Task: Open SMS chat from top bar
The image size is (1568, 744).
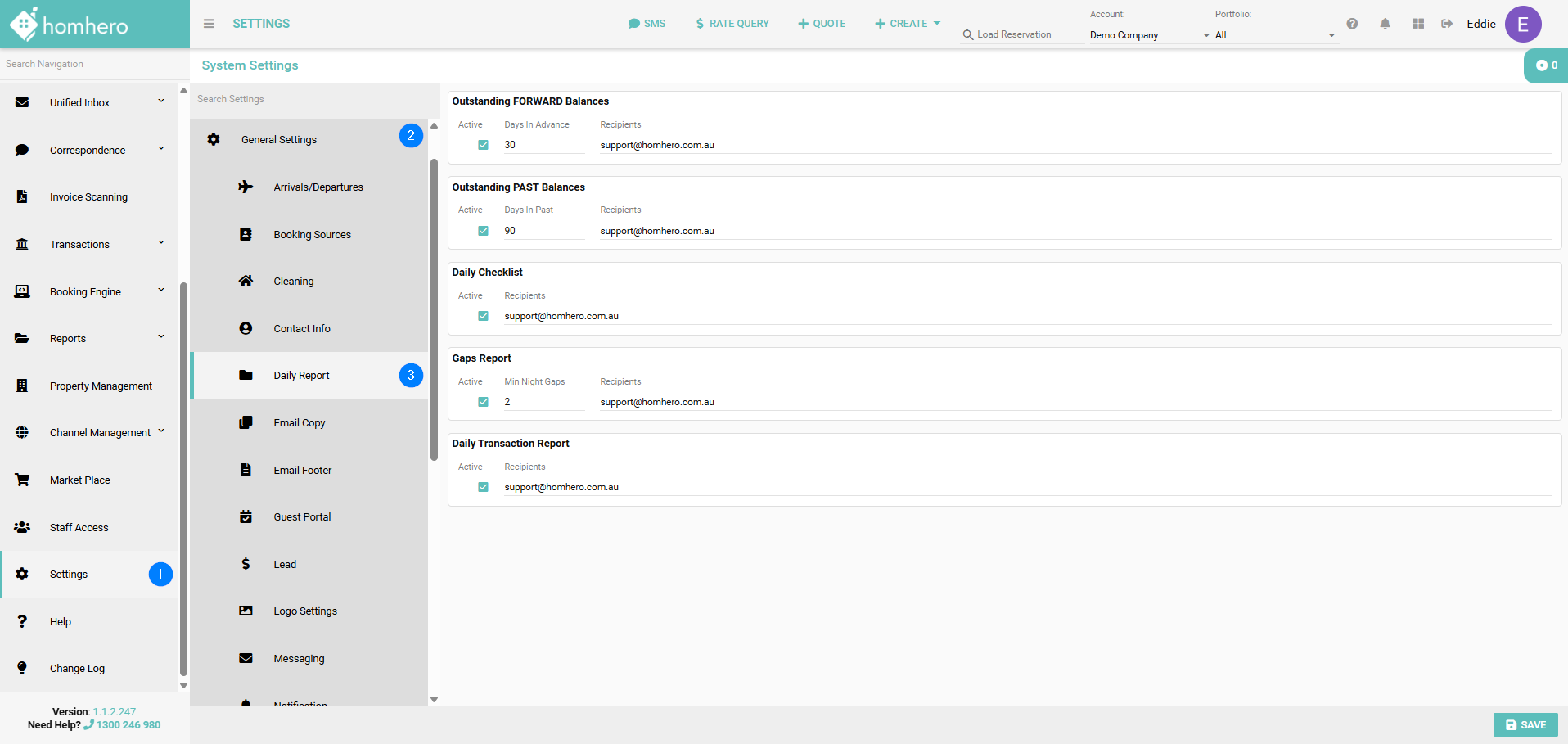Action: point(647,24)
